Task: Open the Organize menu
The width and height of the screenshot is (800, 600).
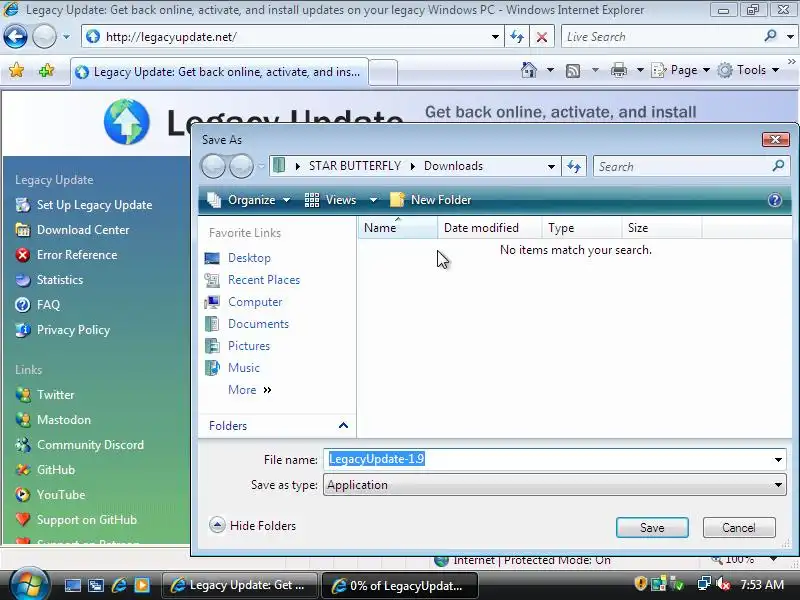Action: click(248, 200)
